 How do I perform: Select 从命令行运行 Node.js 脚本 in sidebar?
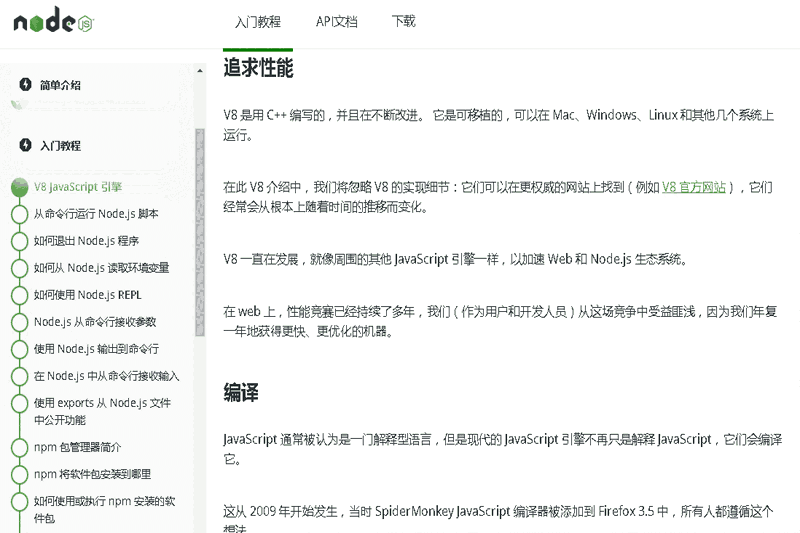96,214
